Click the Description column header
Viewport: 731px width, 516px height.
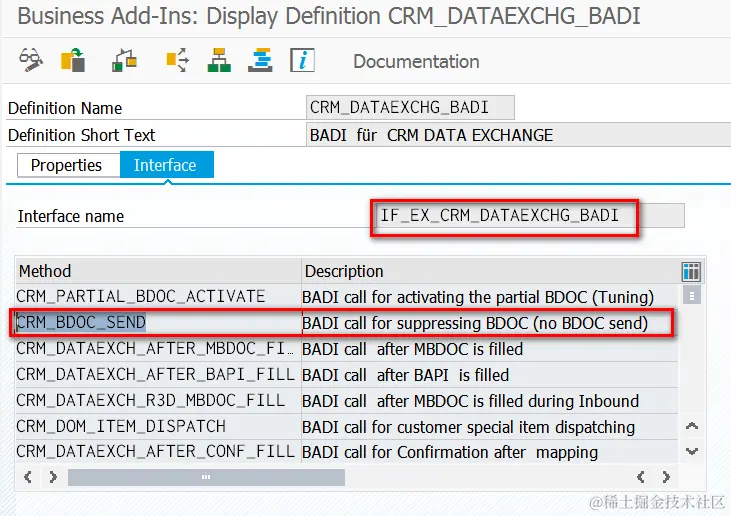coord(490,271)
